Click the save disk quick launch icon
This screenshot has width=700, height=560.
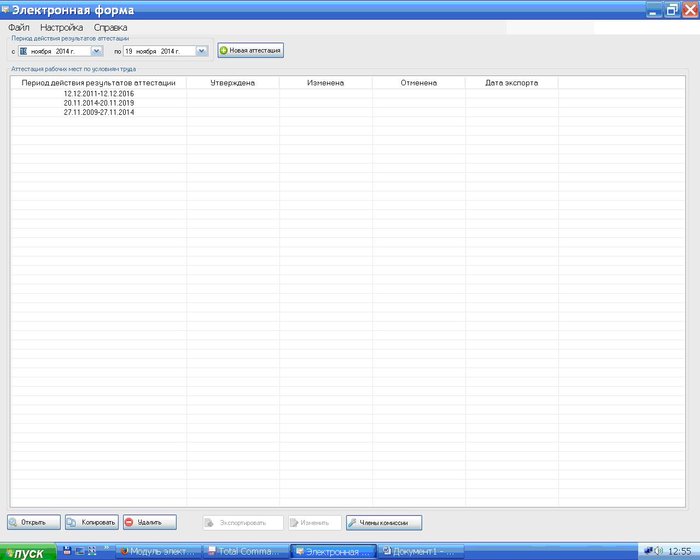pos(67,551)
